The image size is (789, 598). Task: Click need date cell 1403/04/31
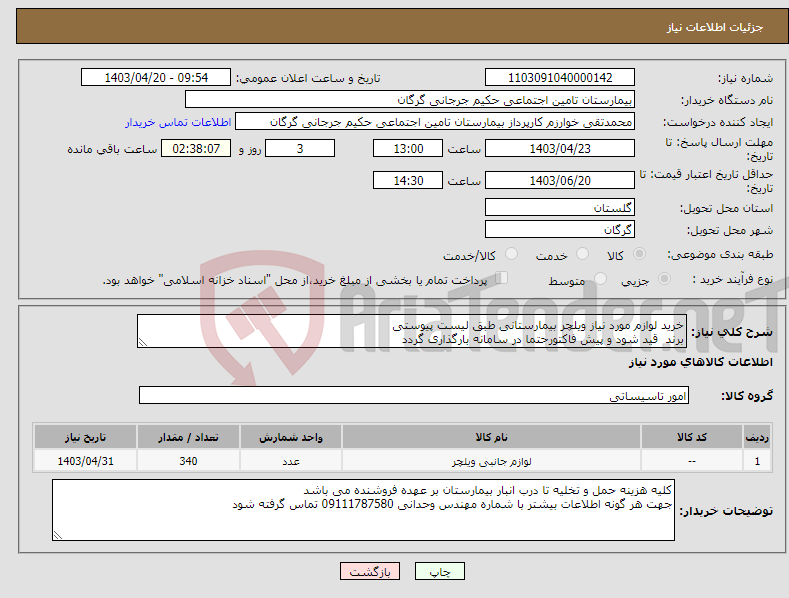tap(85, 461)
